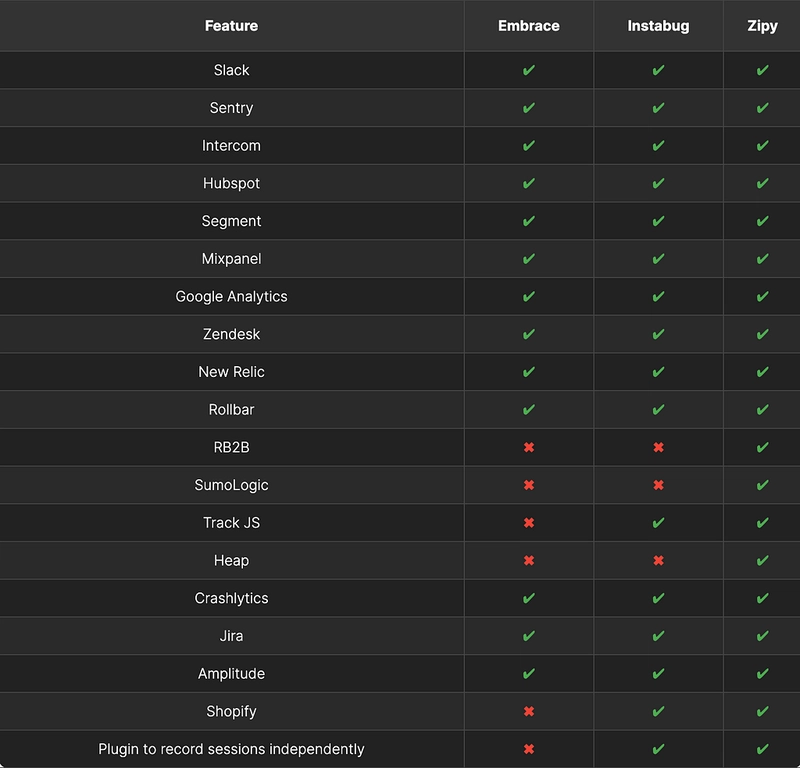
Task: Click the Instabug column header
Action: pos(658,26)
